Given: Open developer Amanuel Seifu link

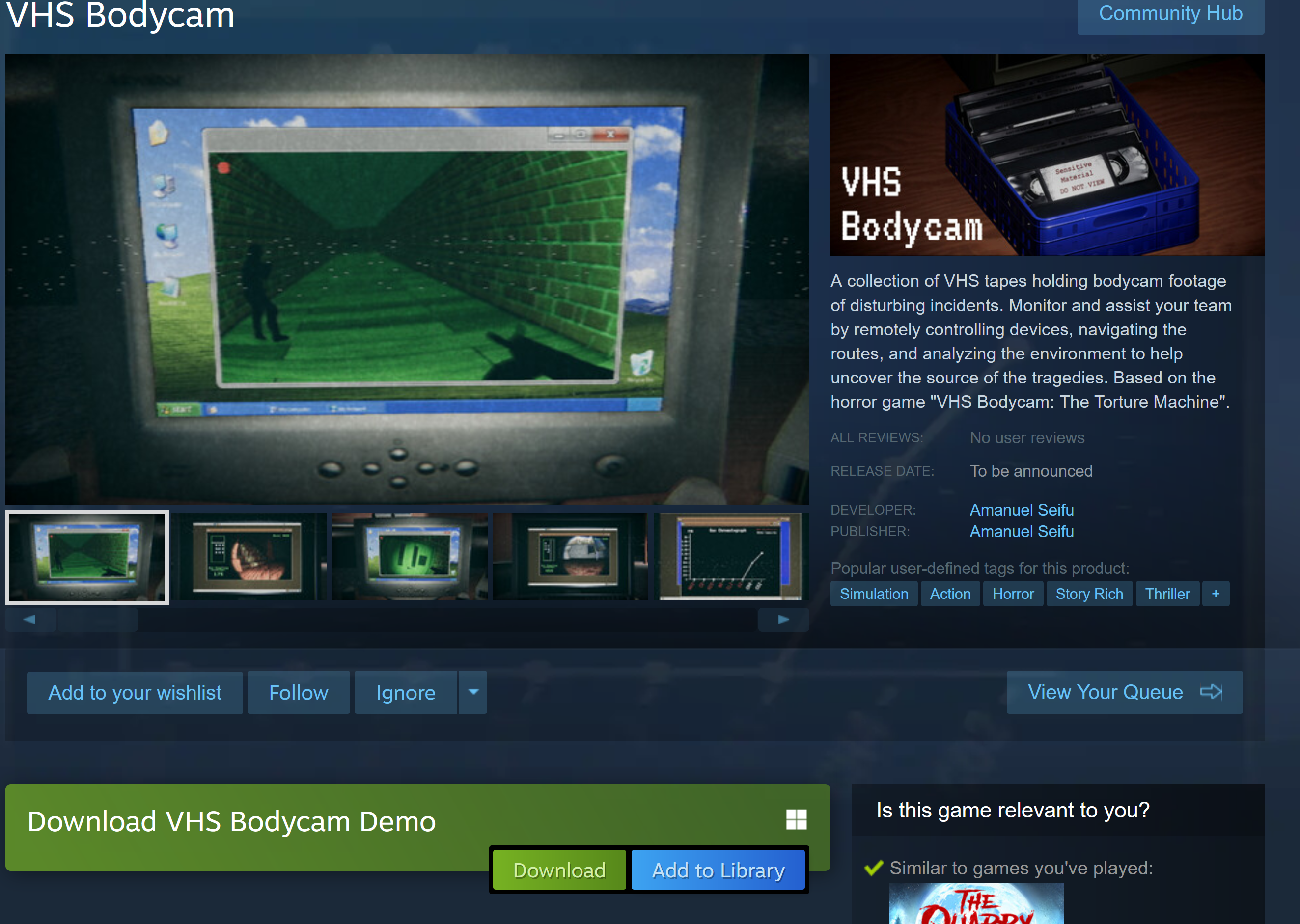Looking at the screenshot, I should click(1022, 510).
